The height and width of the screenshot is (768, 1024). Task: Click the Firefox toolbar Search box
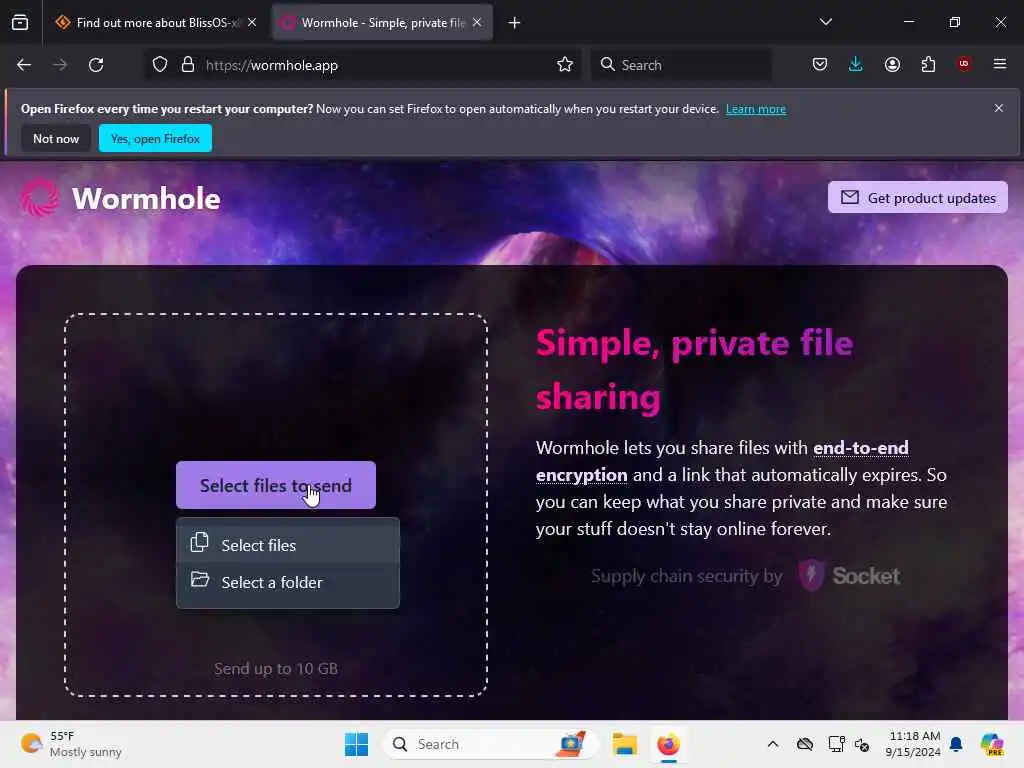click(x=681, y=65)
